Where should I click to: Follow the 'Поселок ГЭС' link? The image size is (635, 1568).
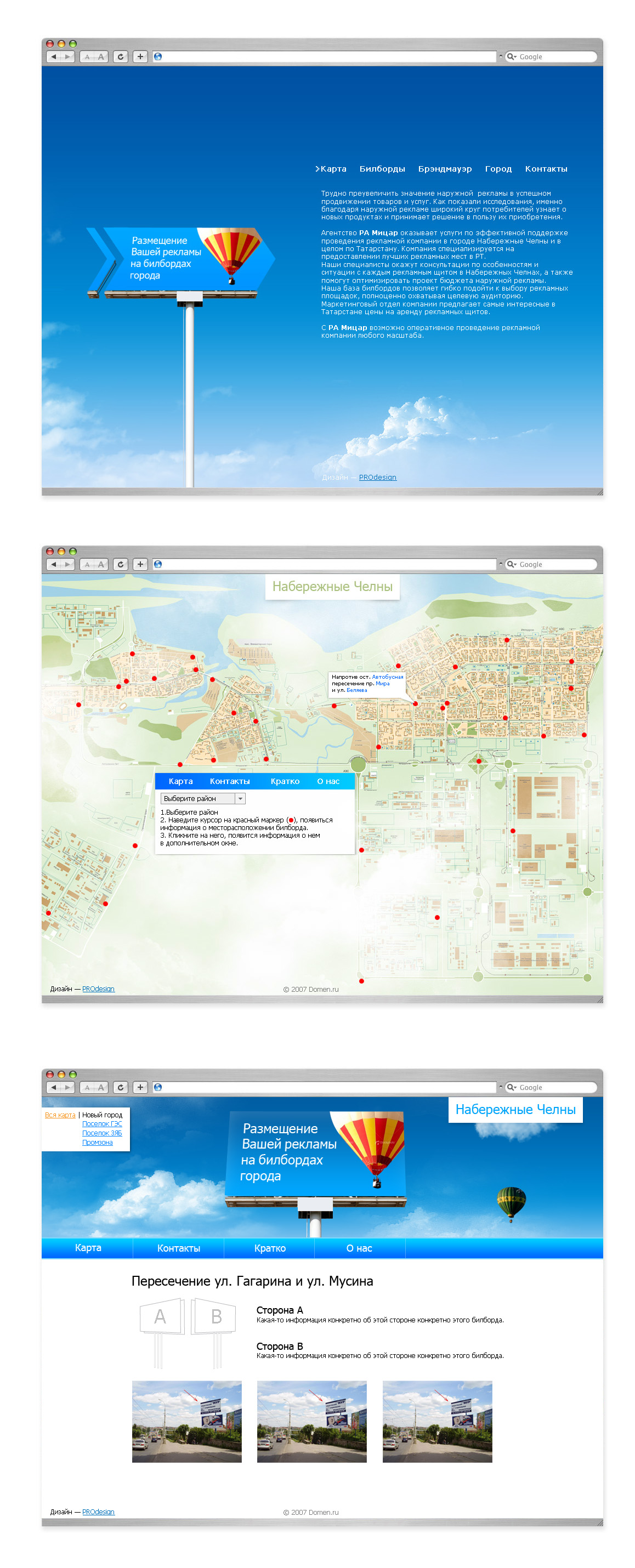click(101, 1124)
